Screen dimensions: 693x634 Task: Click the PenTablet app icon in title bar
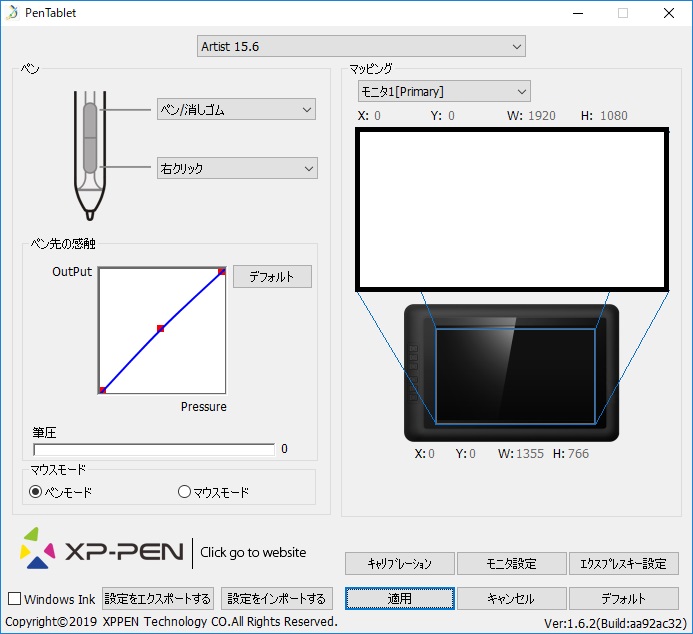[x=12, y=13]
